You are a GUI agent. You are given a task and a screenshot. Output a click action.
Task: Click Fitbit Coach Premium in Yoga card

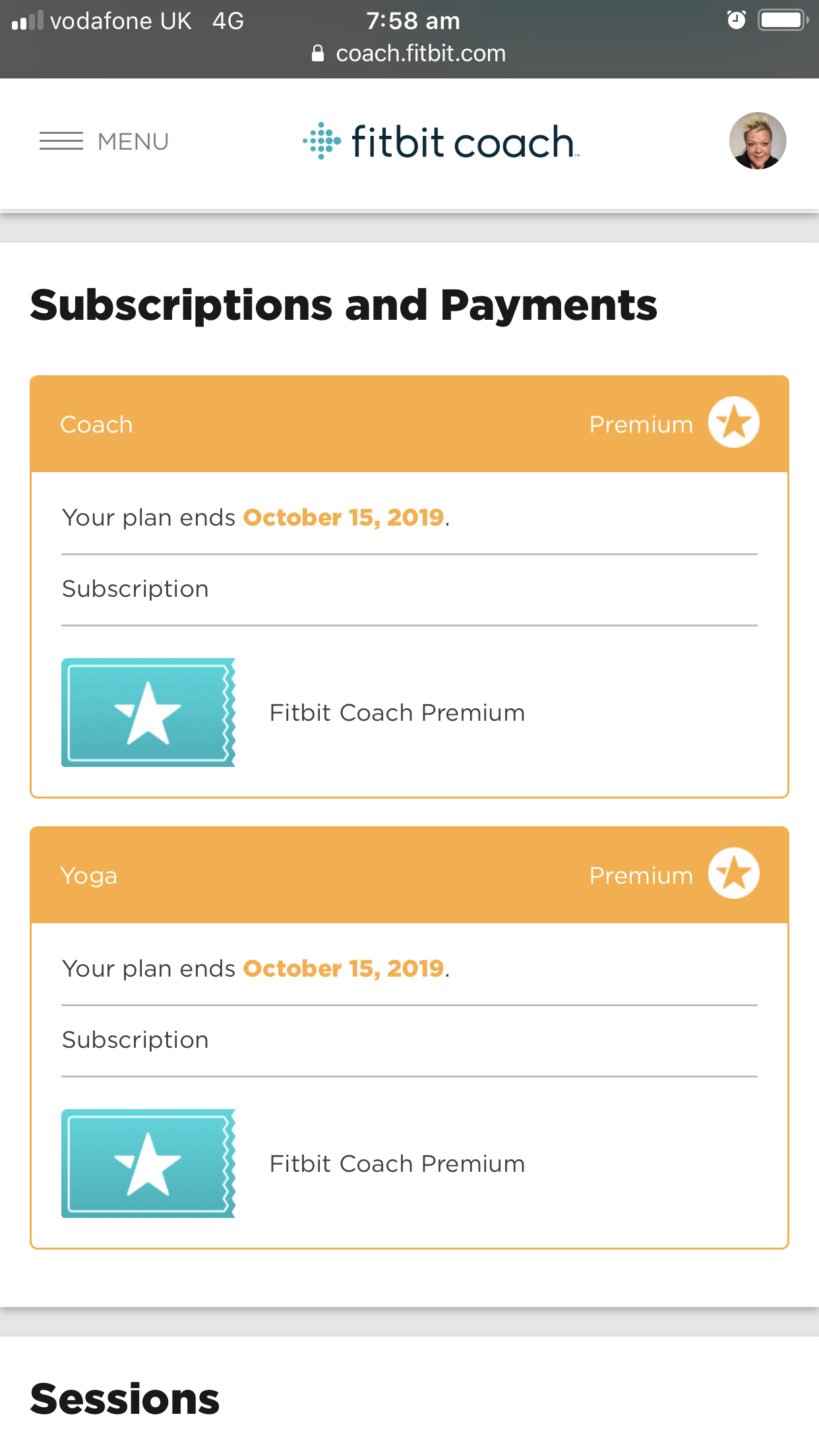point(397,1164)
